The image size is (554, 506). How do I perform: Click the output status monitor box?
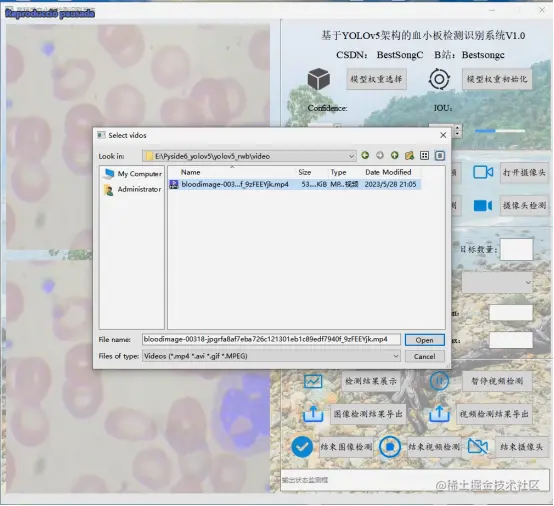coord(416,480)
